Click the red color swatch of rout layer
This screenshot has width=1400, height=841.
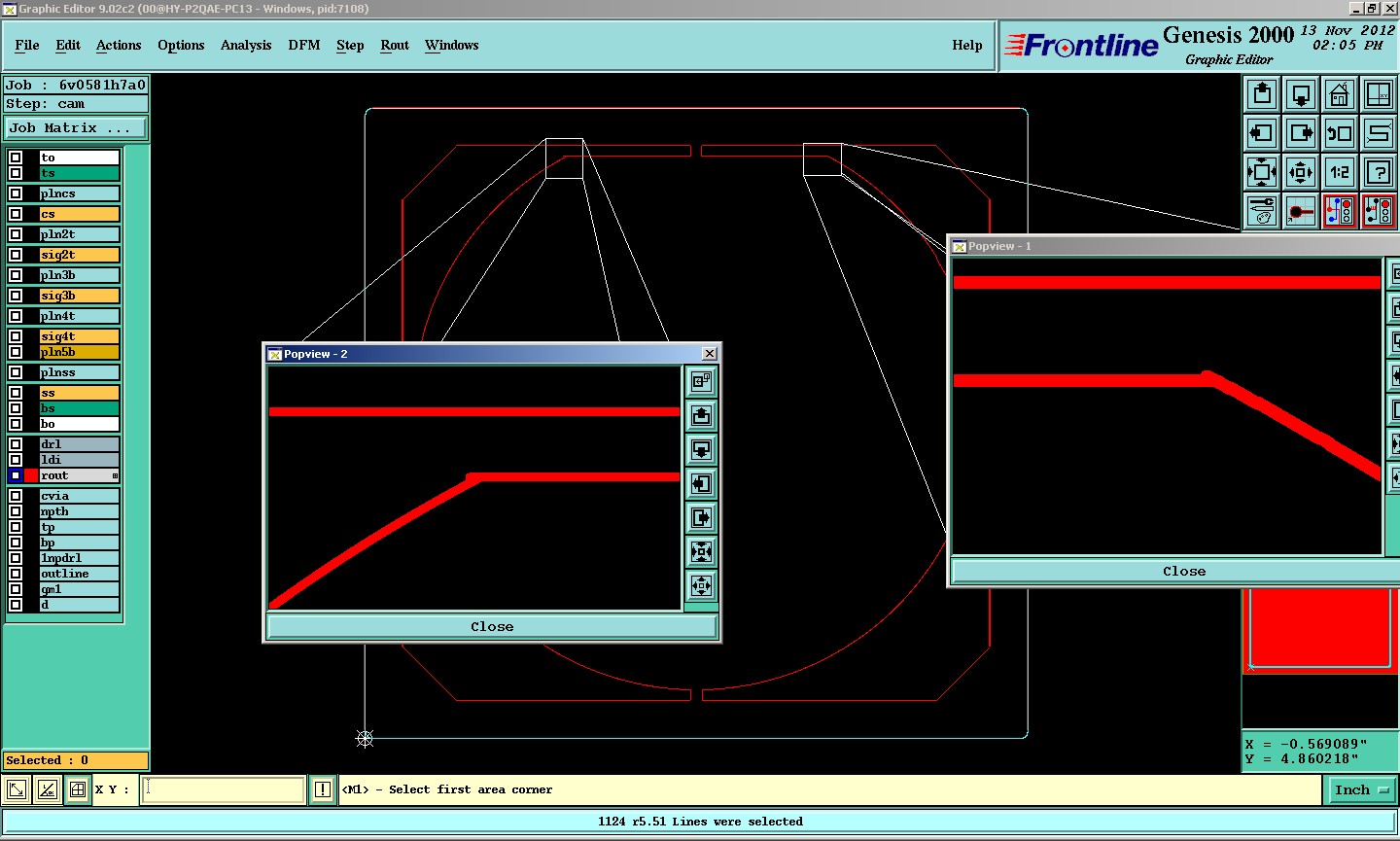click(x=31, y=475)
